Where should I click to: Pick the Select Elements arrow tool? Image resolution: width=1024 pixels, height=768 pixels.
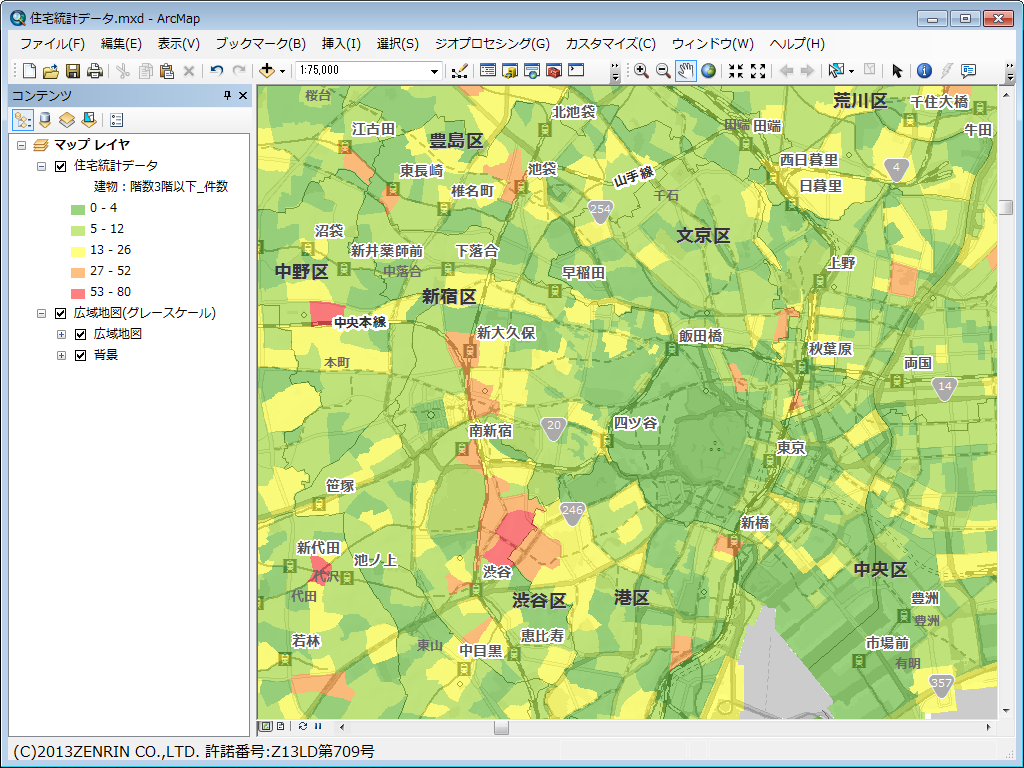[897, 71]
